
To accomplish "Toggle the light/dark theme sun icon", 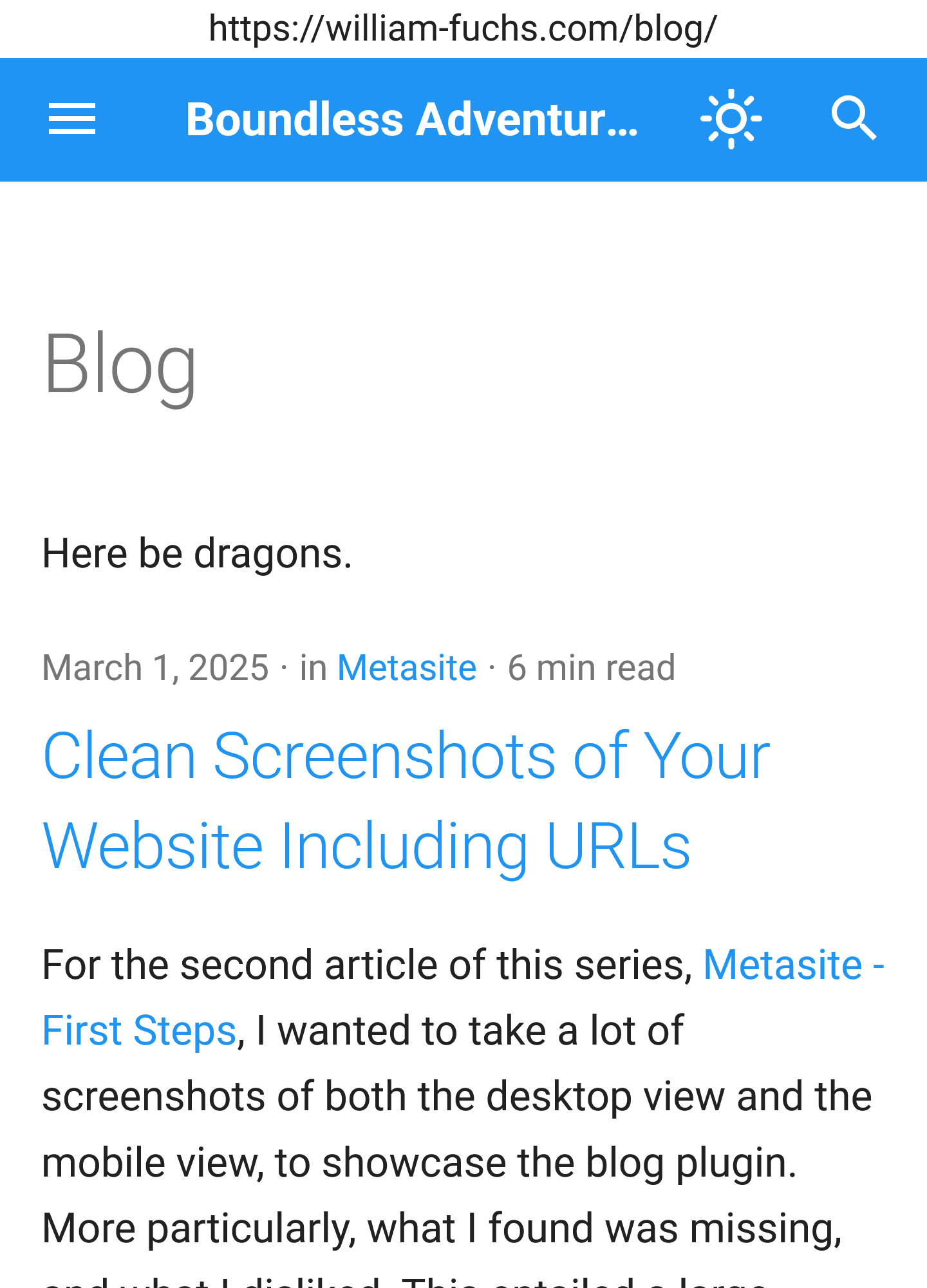I will 731,119.
